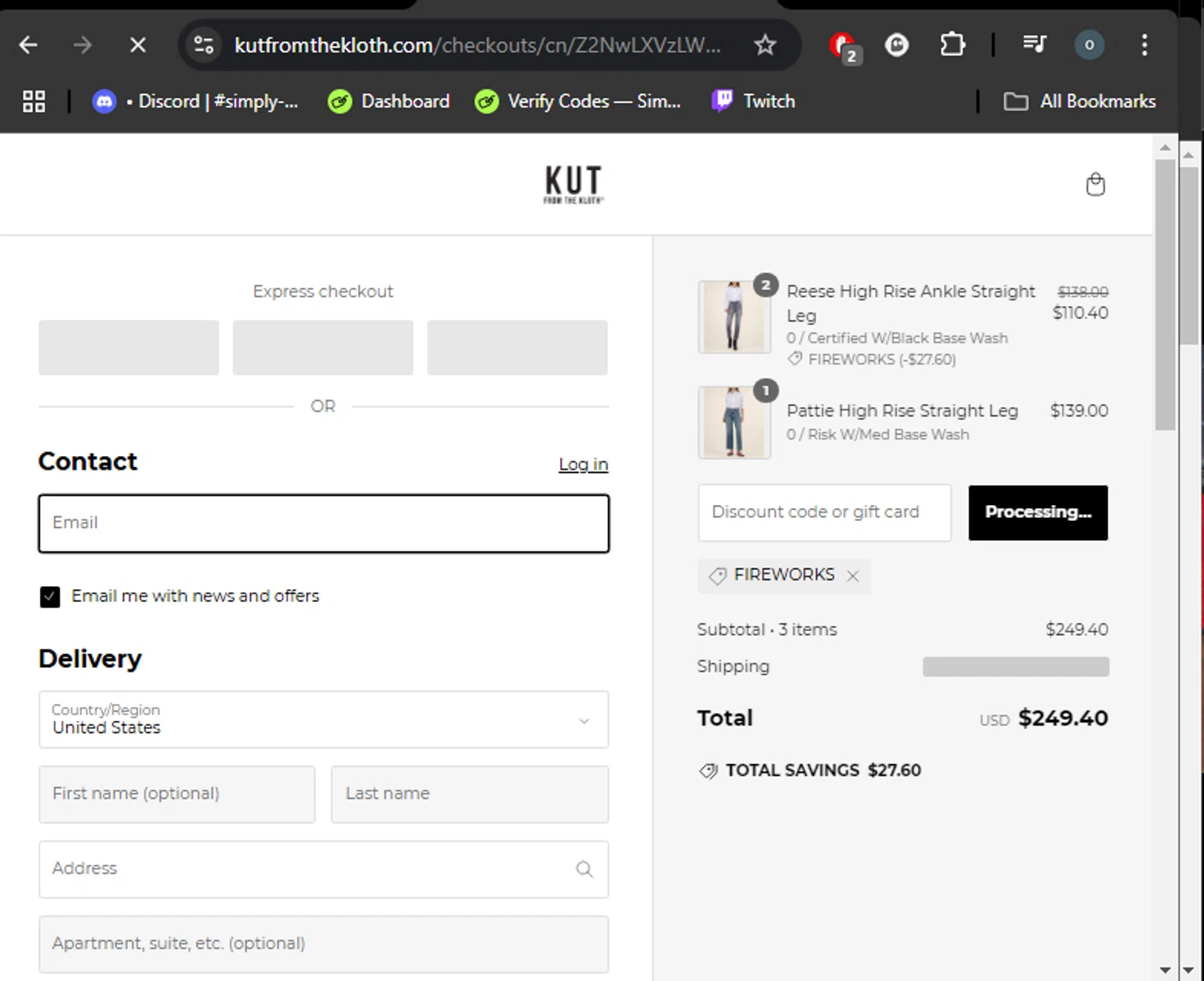Open the red extension with badge 2
The width and height of the screenshot is (1204, 981).
pyautogui.click(x=844, y=47)
